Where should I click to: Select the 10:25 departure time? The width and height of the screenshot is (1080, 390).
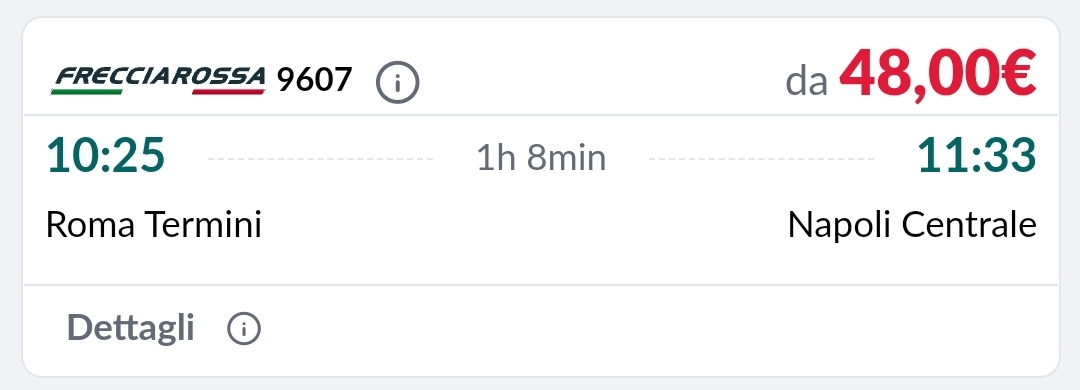point(105,154)
